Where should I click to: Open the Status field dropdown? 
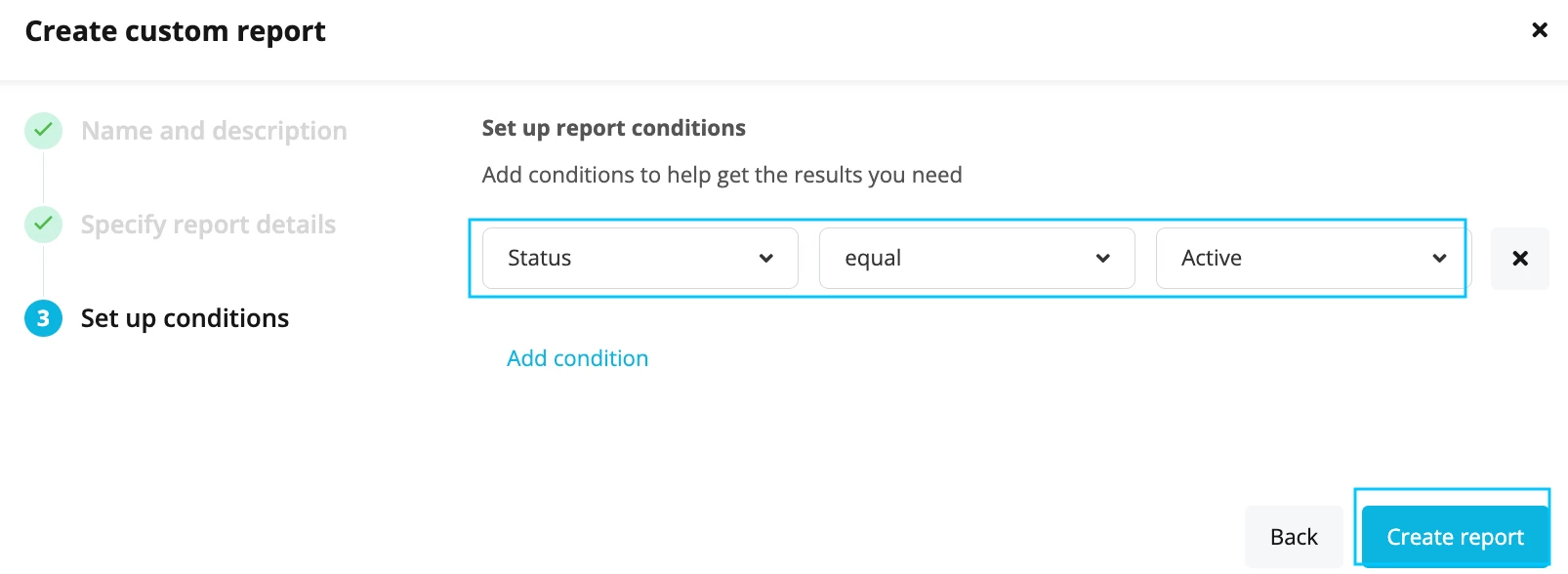tap(640, 258)
